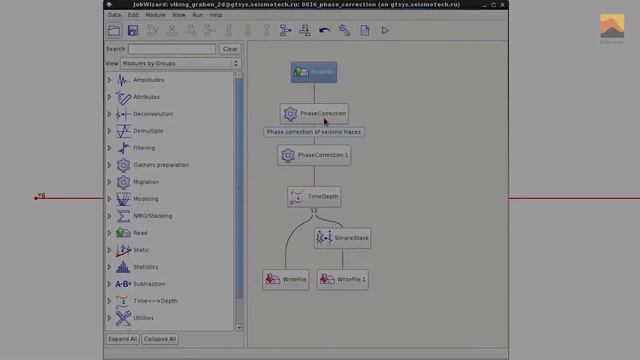Select the WriteFile node

click(286, 280)
